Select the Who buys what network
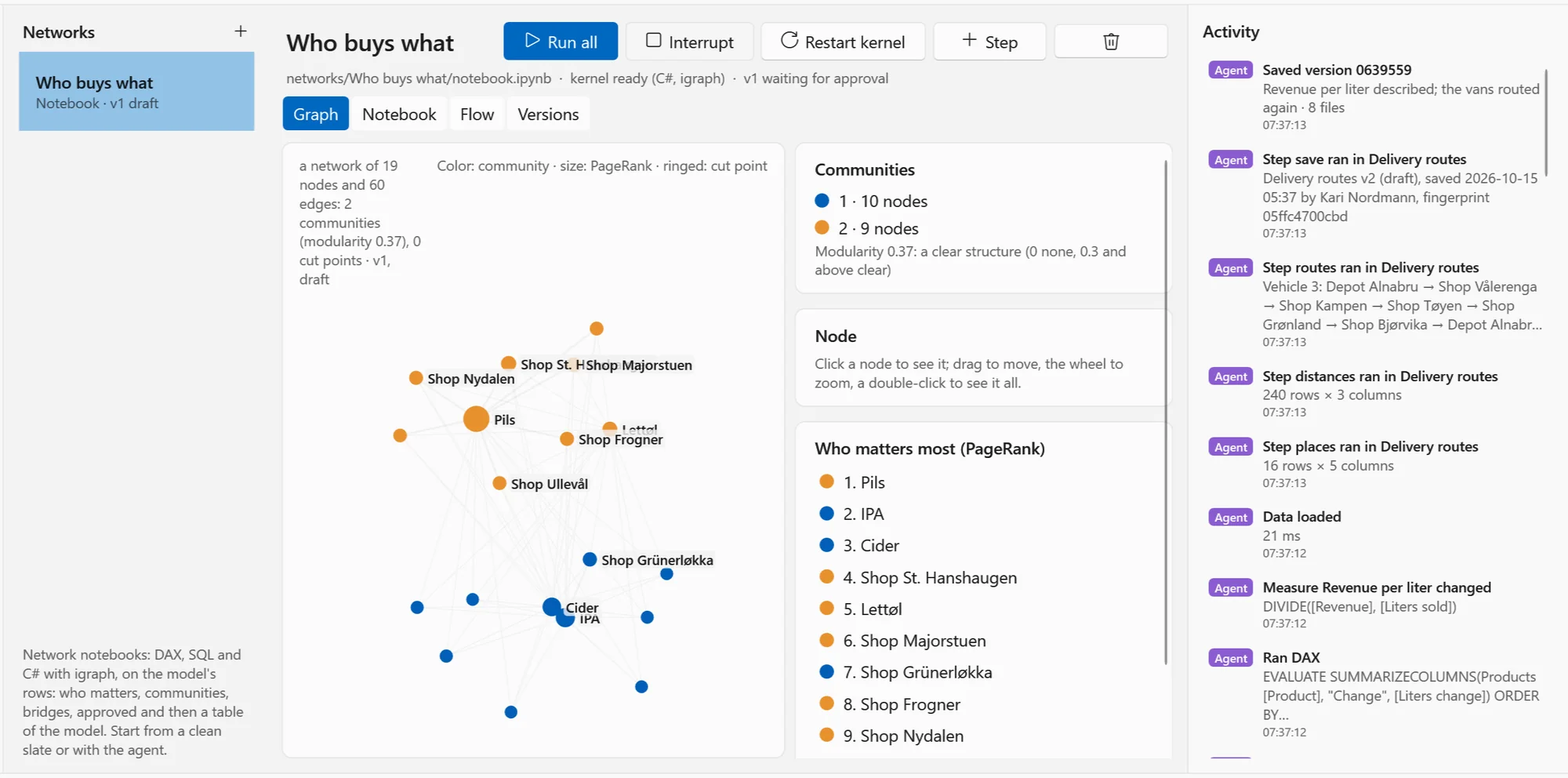This screenshot has width=1568, height=778. 136,92
